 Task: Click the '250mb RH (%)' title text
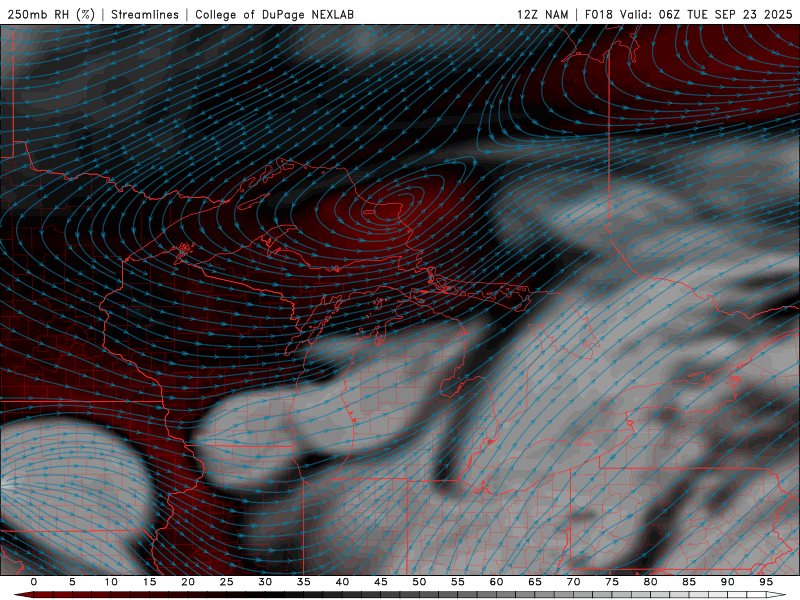pos(51,15)
